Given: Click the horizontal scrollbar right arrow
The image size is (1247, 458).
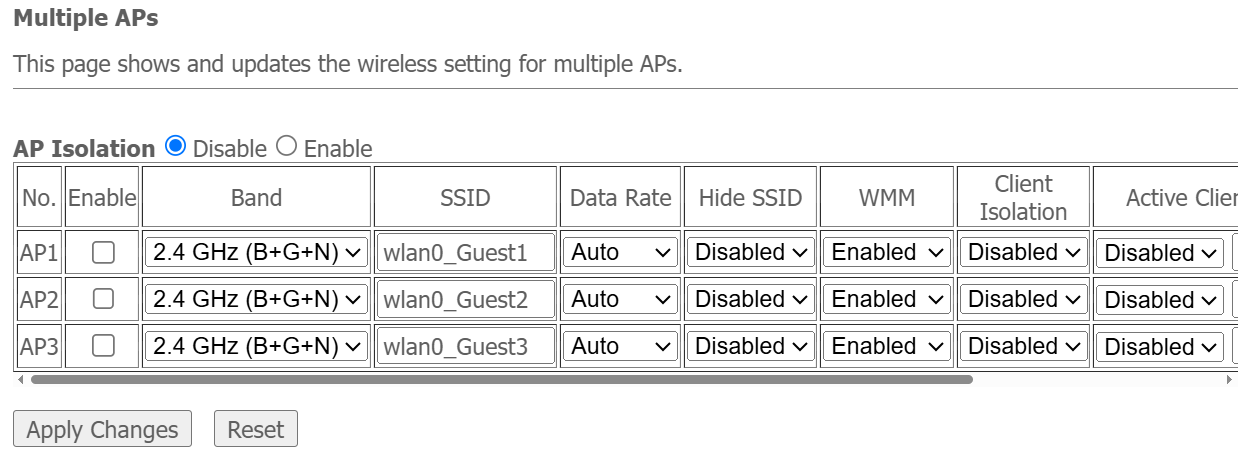Looking at the screenshot, I should click(1229, 380).
